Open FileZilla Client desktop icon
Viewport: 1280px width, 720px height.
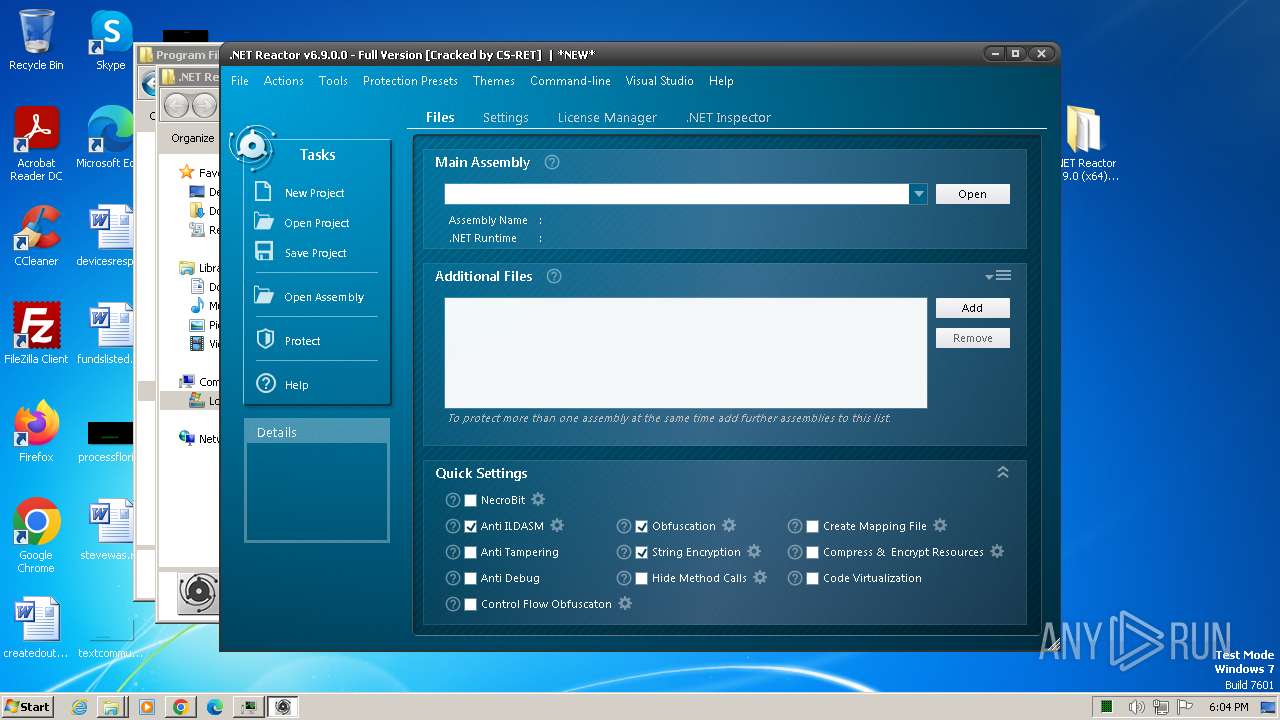[36, 334]
